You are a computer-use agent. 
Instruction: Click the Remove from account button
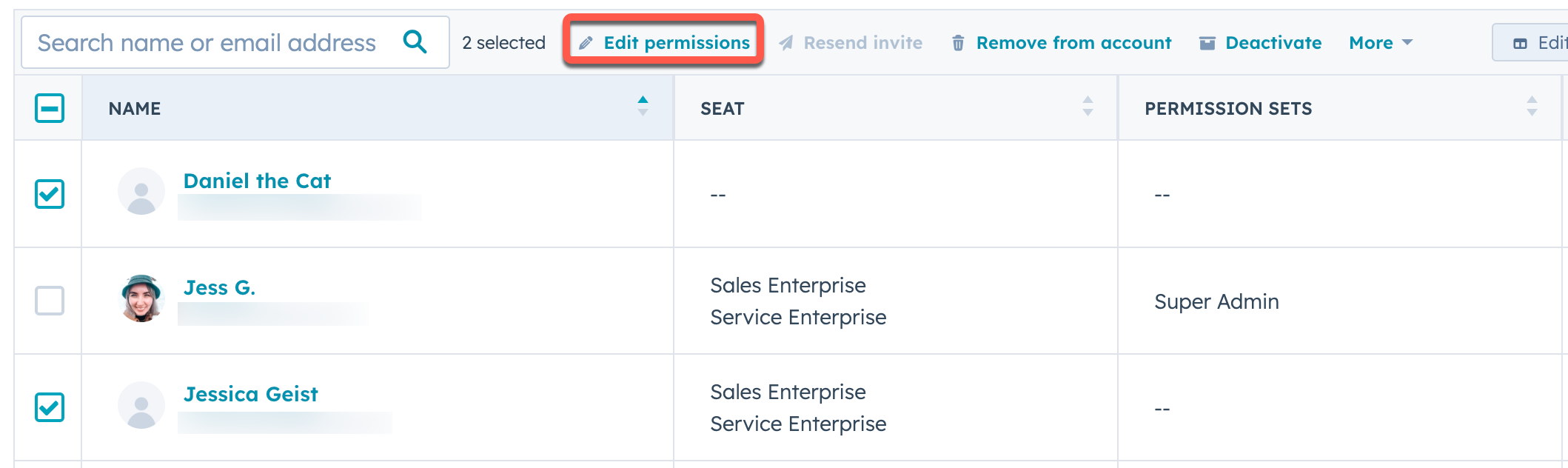[1073, 43]
